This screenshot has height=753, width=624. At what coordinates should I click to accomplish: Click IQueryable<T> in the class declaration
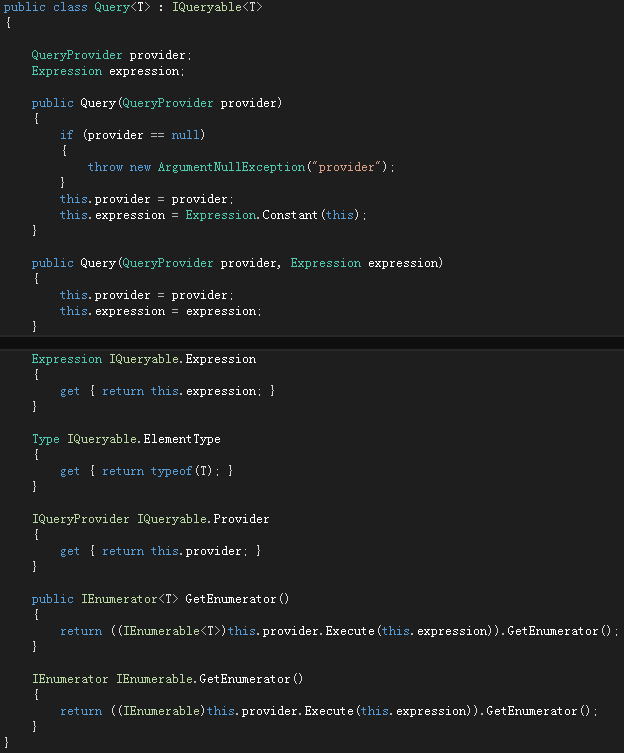coord(217,7)
